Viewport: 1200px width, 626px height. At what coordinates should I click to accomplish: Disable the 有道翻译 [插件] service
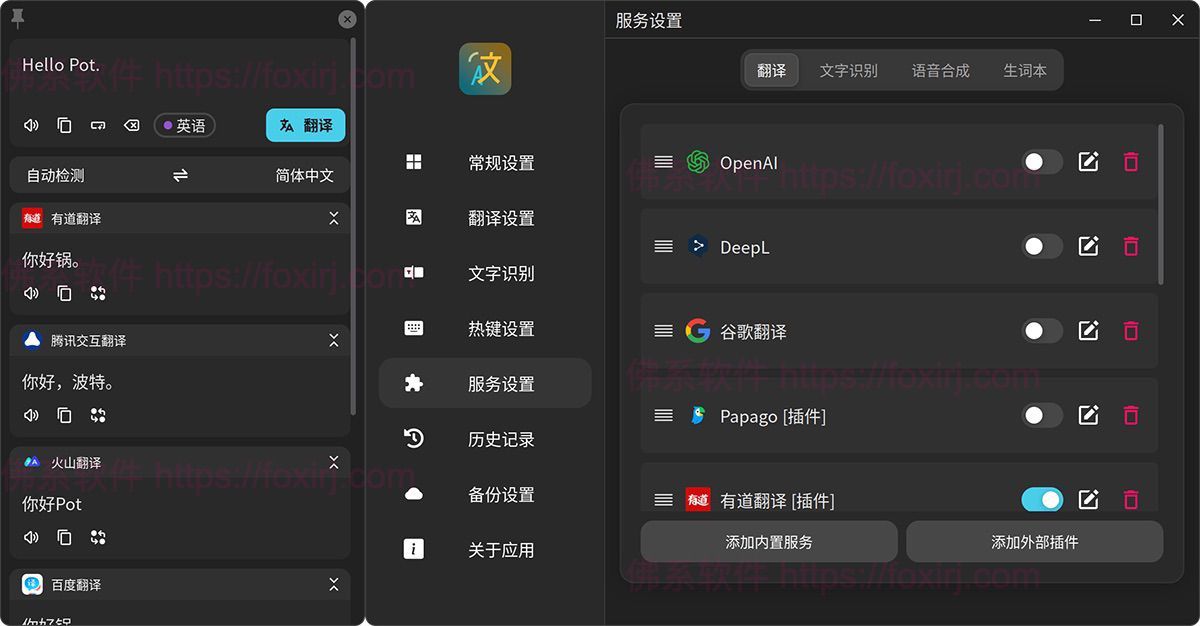point(1043,499)
